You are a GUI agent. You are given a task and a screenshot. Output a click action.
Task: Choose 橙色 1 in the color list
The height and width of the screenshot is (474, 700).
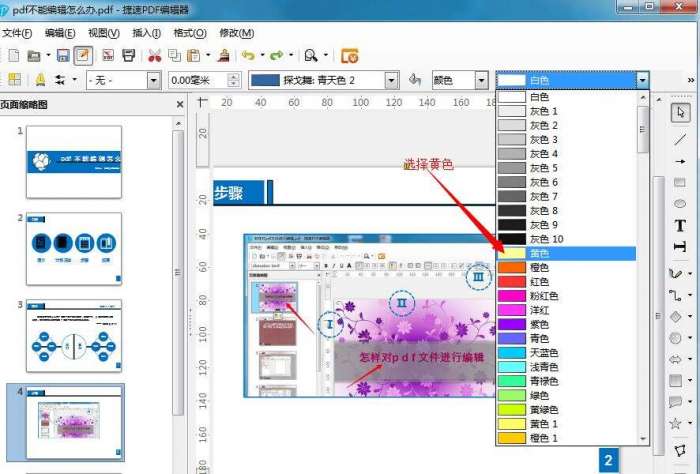pyautogui.click(x=566, y=438)
